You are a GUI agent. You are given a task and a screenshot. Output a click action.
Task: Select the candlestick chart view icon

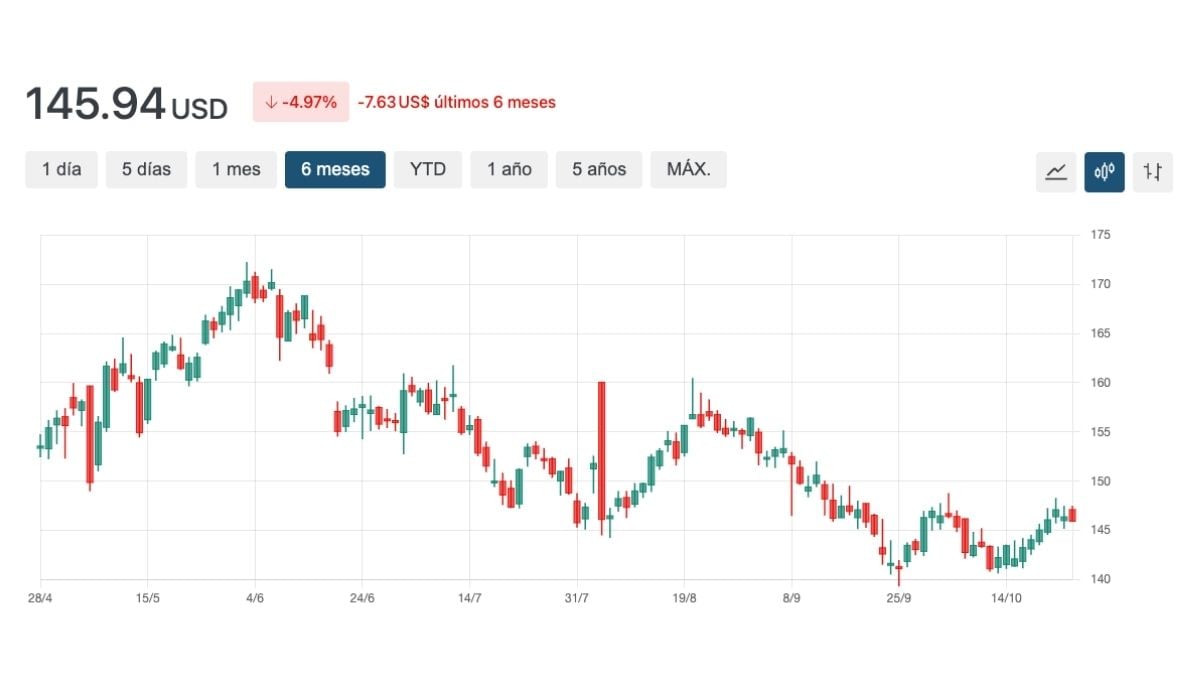click(x=1104, y=172)
